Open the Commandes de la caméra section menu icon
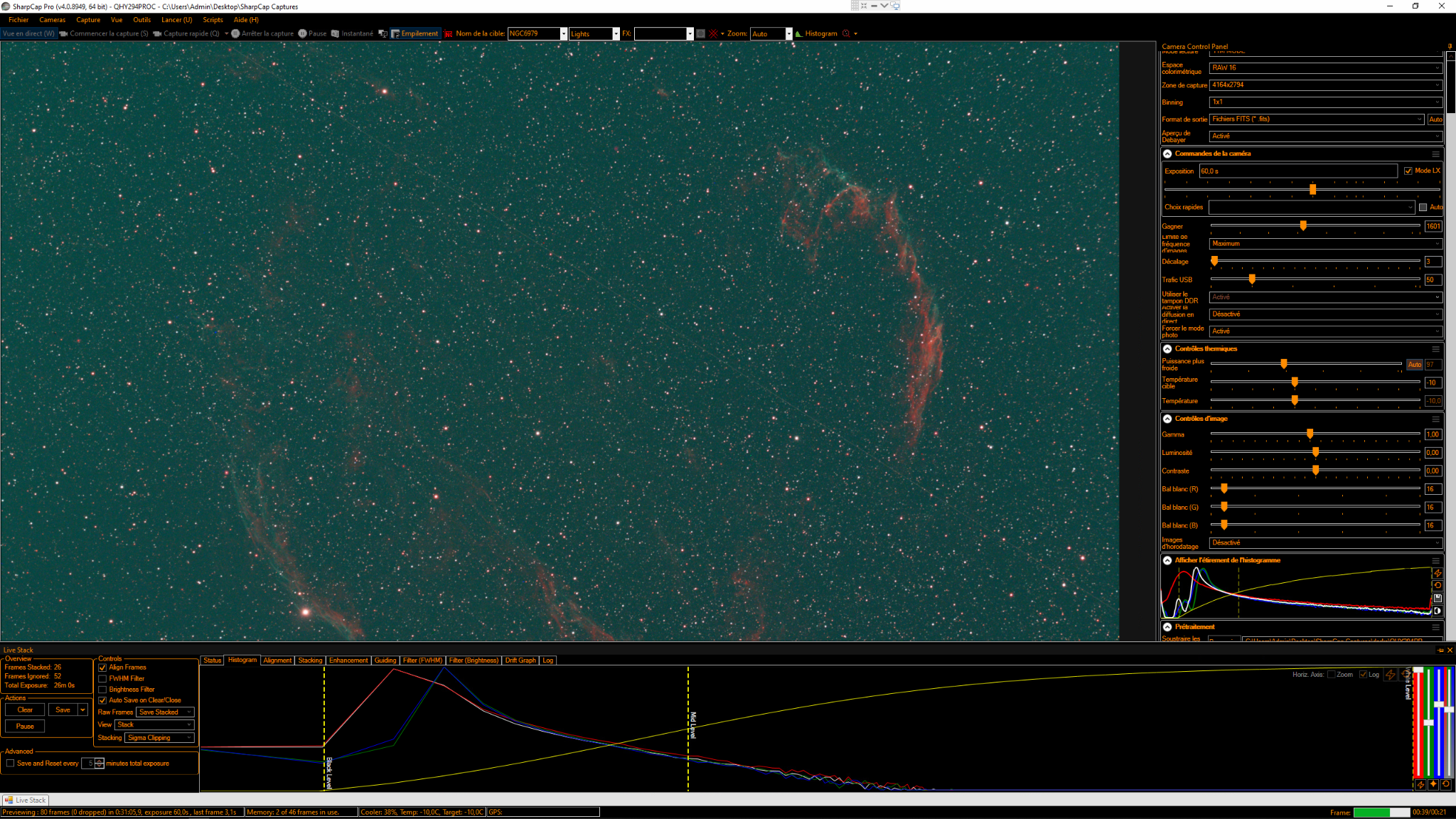The width and height of the screenshot is (1456, 819). (x=1435, y=154)
